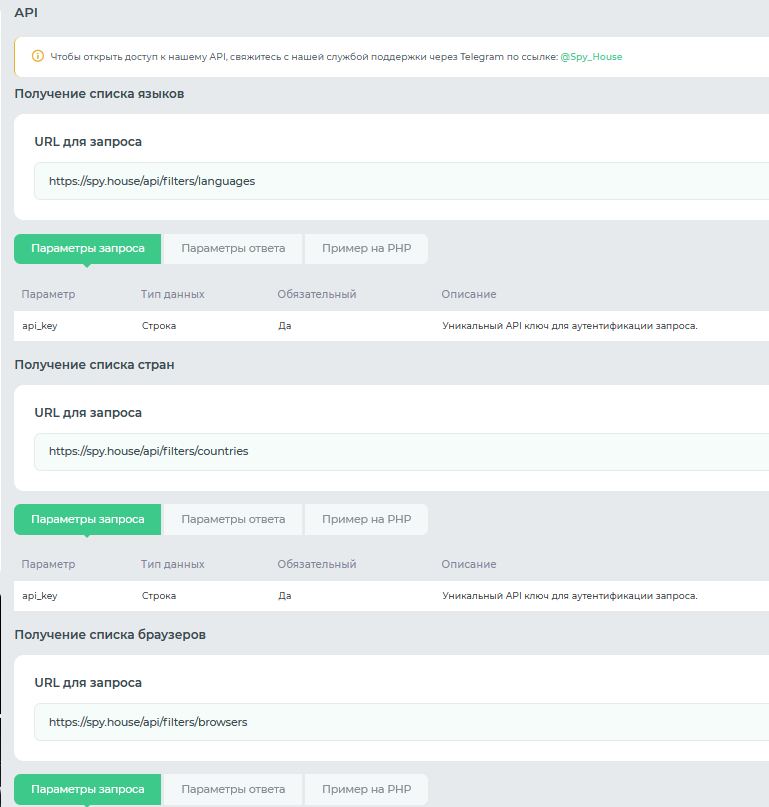Open 'Пример на PHP' tab under browsers section
The height and width of the screenshot is (807, 769).
click(366, 789)
